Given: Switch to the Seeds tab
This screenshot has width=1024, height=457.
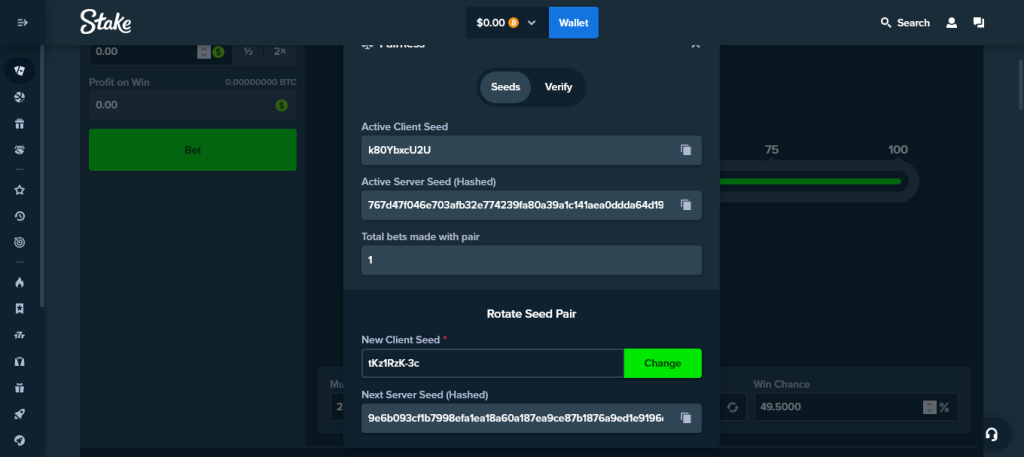Looking at the screenshot, I should (505, 87).
